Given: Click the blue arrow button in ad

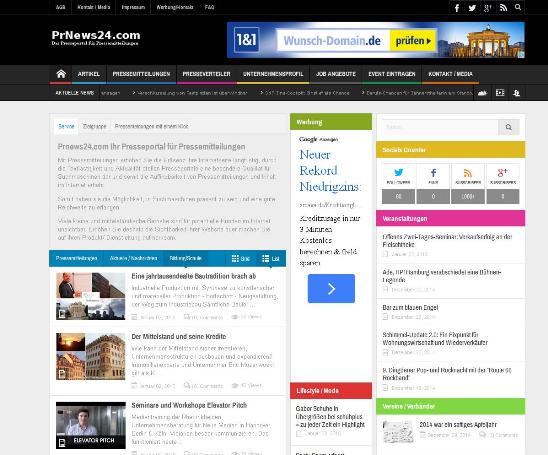Looking at the screenshot, I should point(331,289).
